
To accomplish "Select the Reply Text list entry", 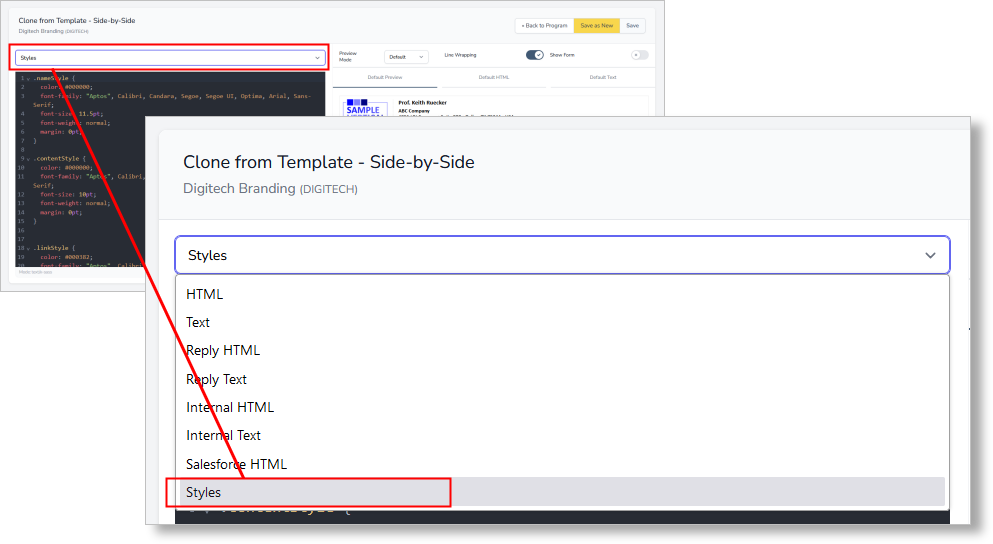I will click(x=562, y=379).
